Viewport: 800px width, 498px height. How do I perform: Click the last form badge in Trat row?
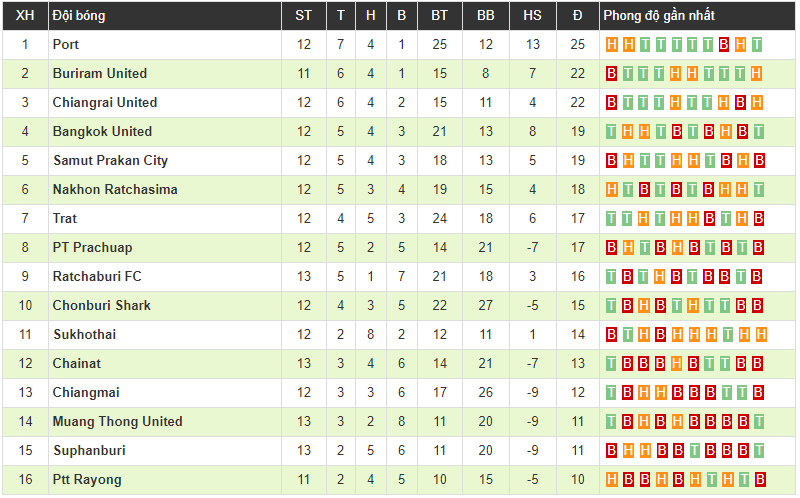758,219
